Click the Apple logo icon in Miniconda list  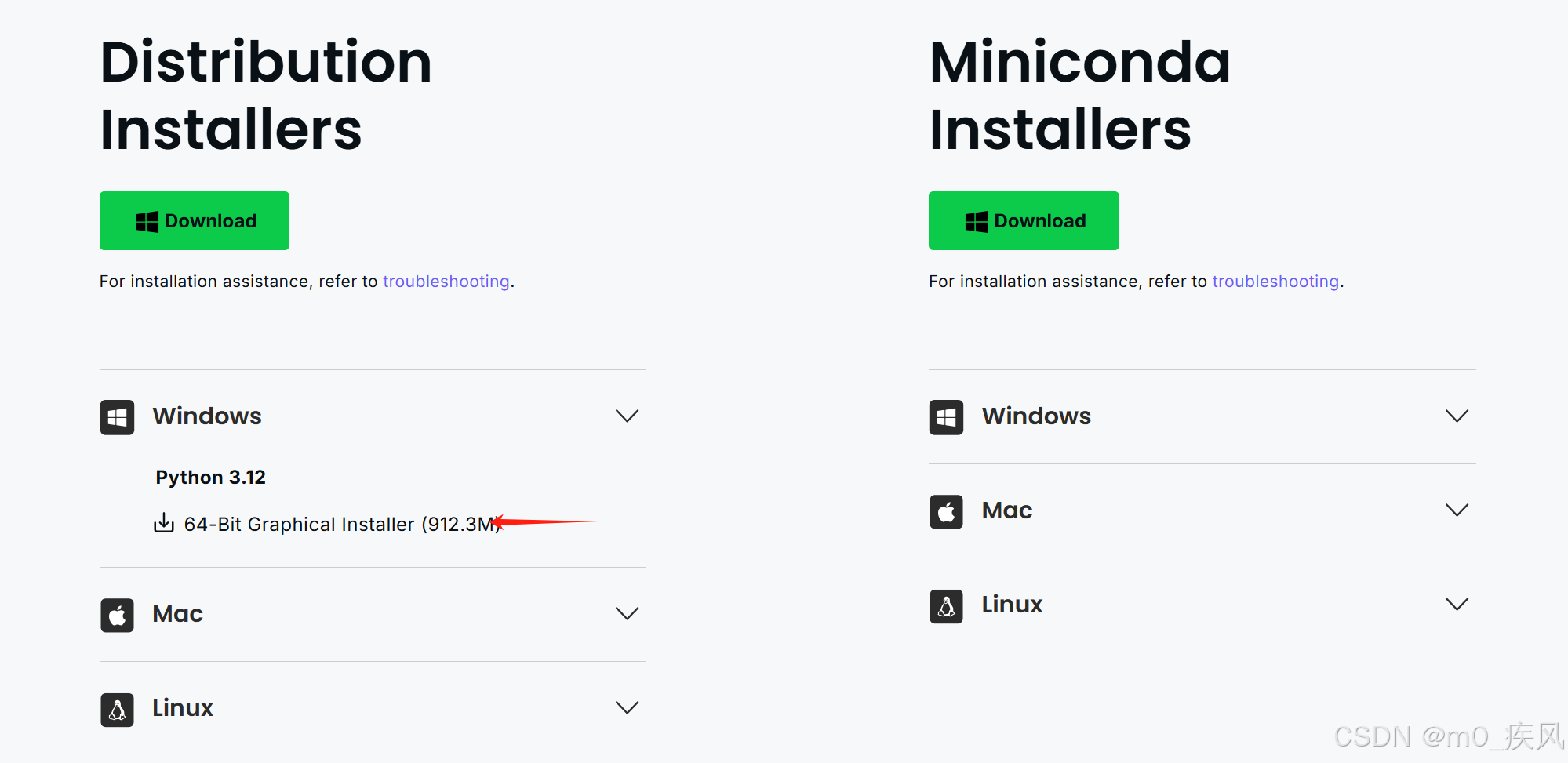(x=947, y=511)
